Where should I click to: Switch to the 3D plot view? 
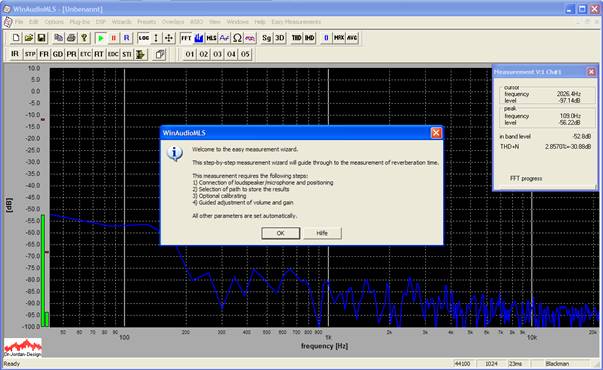coord(280,38)
